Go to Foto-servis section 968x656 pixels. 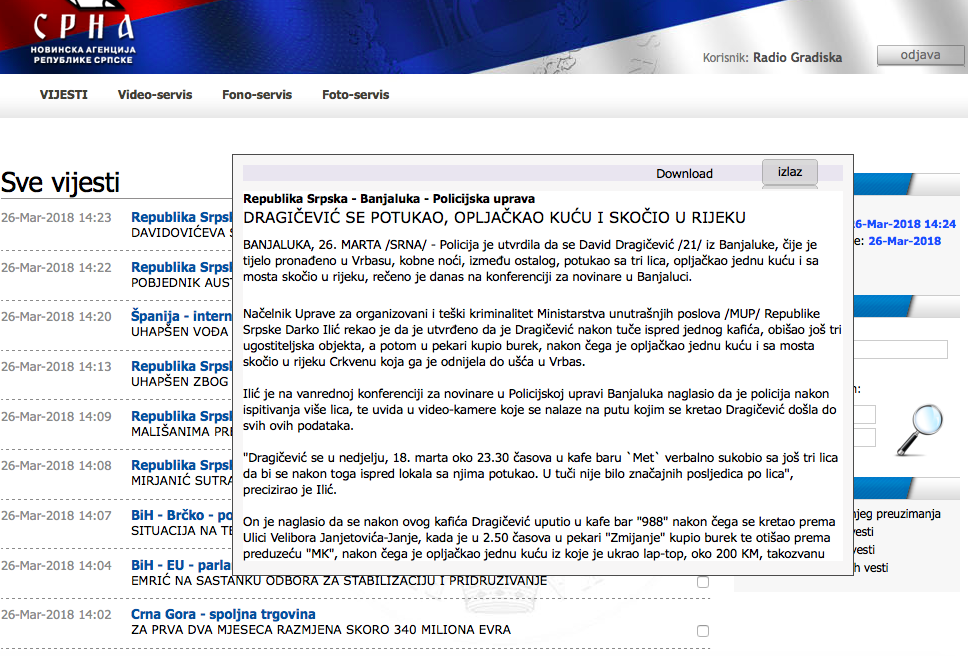tap(355, 95)
